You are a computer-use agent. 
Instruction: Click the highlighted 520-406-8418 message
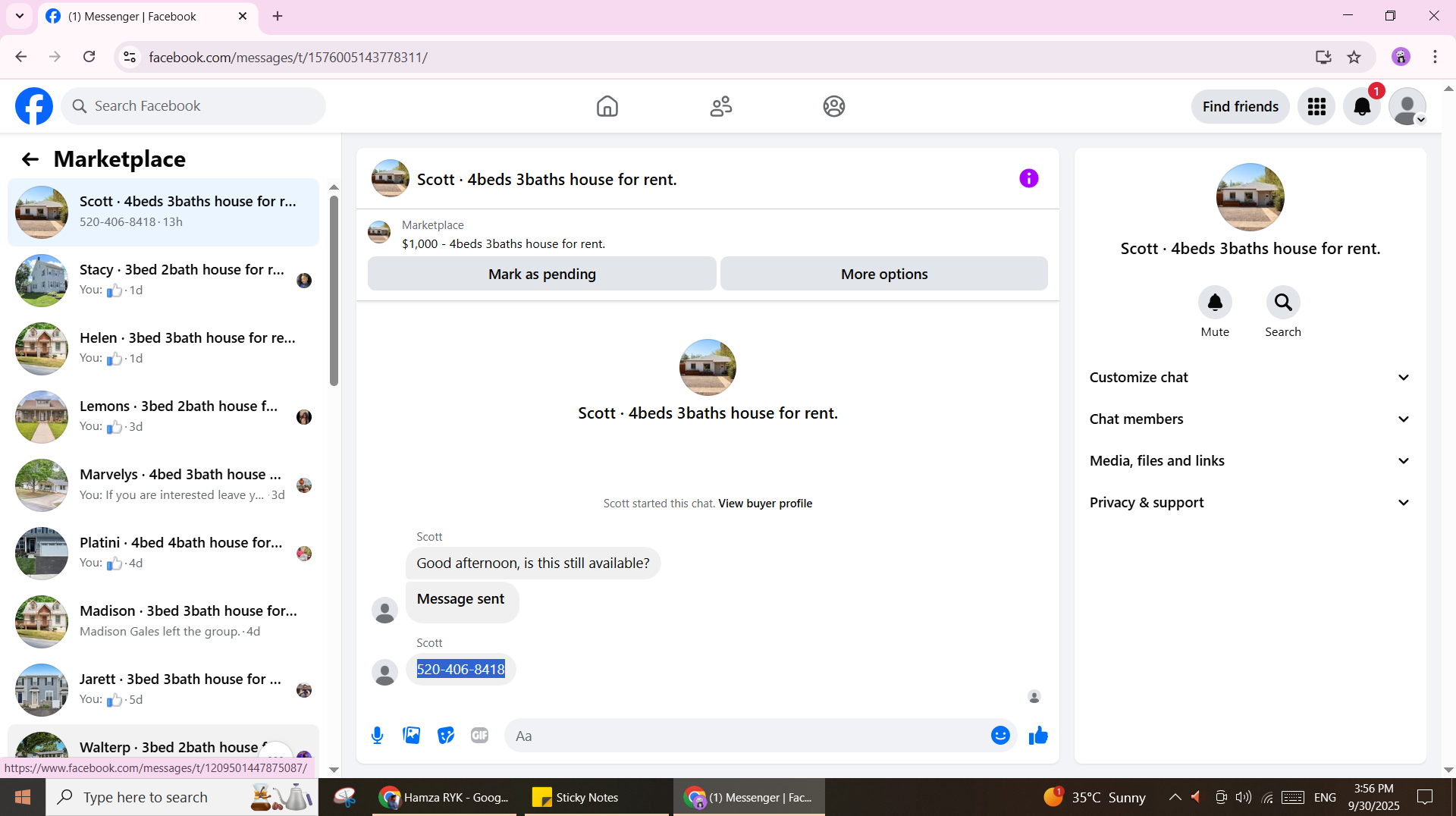[x=460, y=670]
